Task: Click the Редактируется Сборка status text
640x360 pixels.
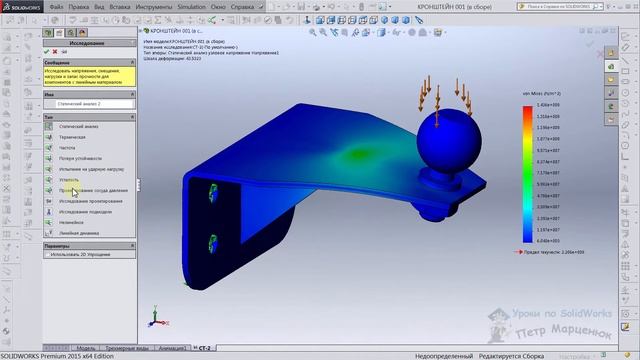Action: coord(511,356)
